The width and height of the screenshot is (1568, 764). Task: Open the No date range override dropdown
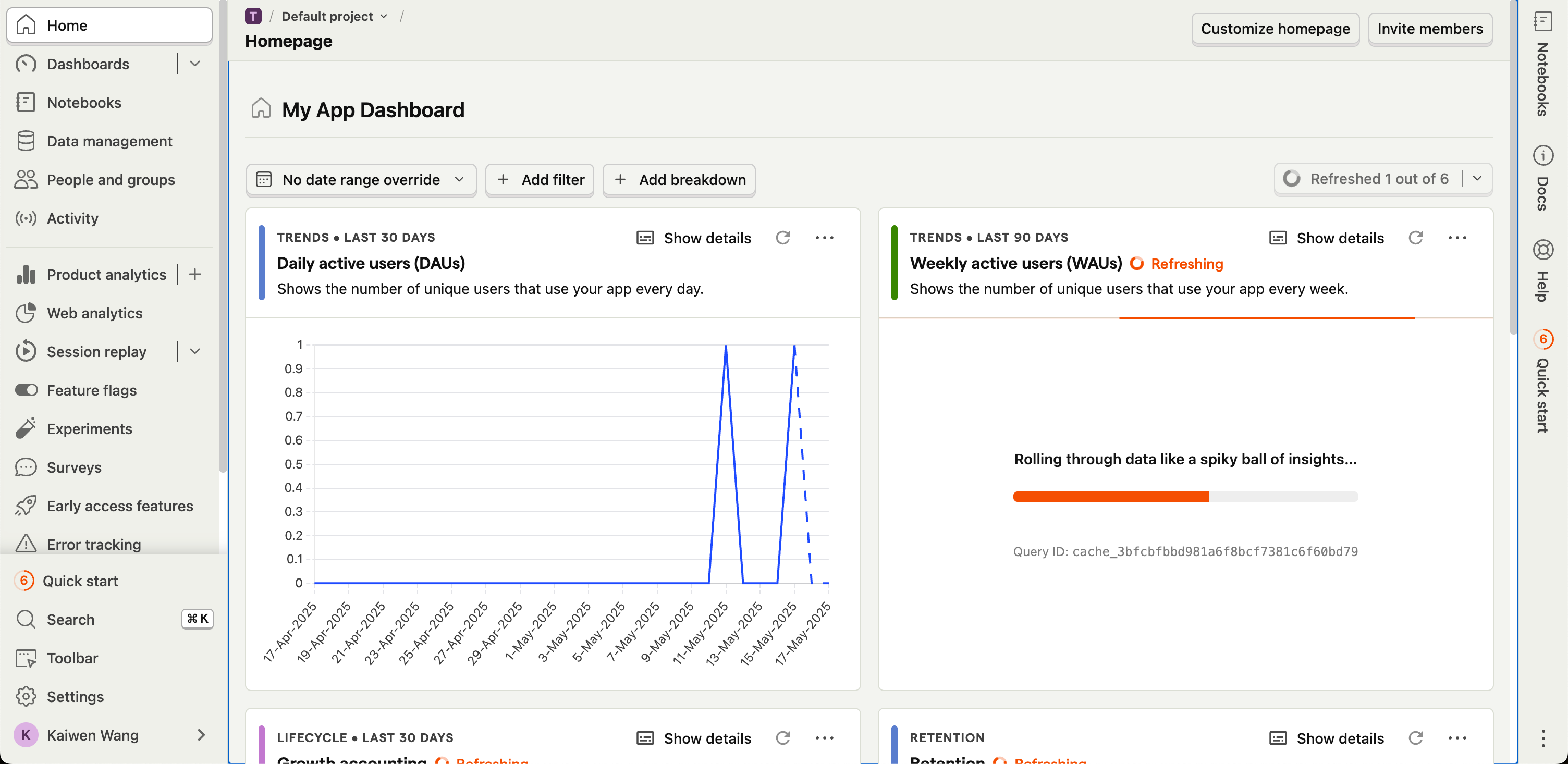[x=360, y=180]
